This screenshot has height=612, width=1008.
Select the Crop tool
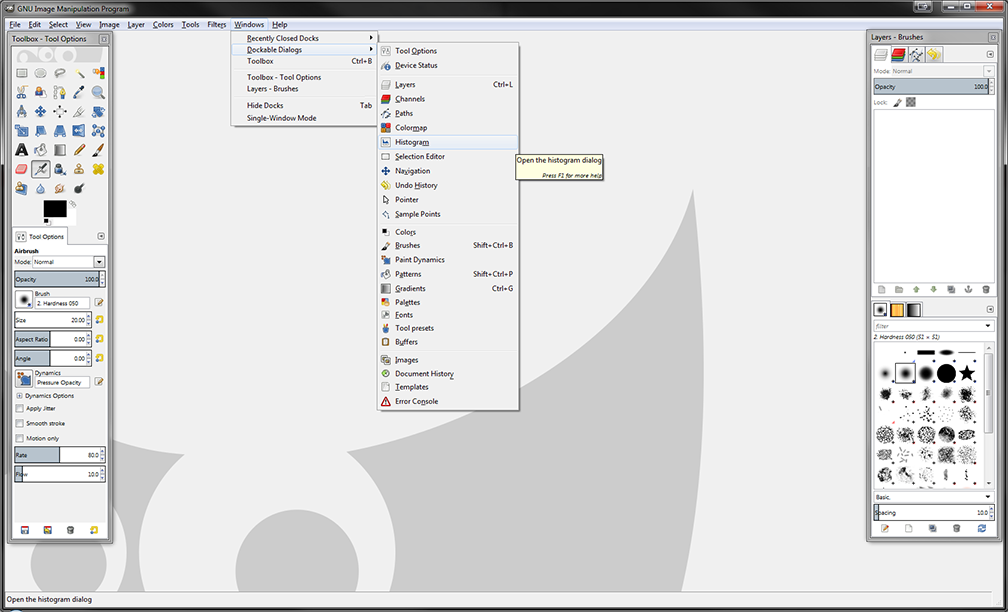[x=79, y=112]
